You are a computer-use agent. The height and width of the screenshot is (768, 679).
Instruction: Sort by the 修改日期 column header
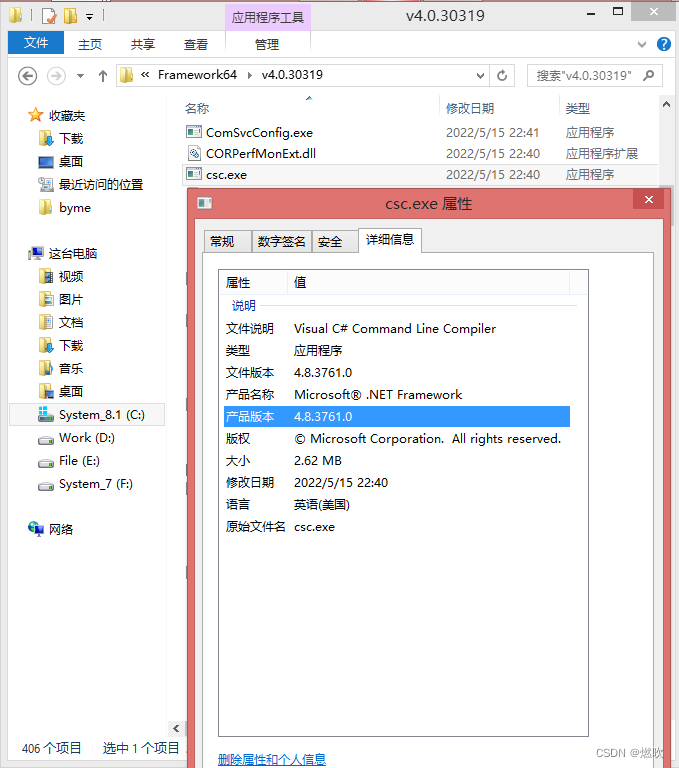point(470,109)
